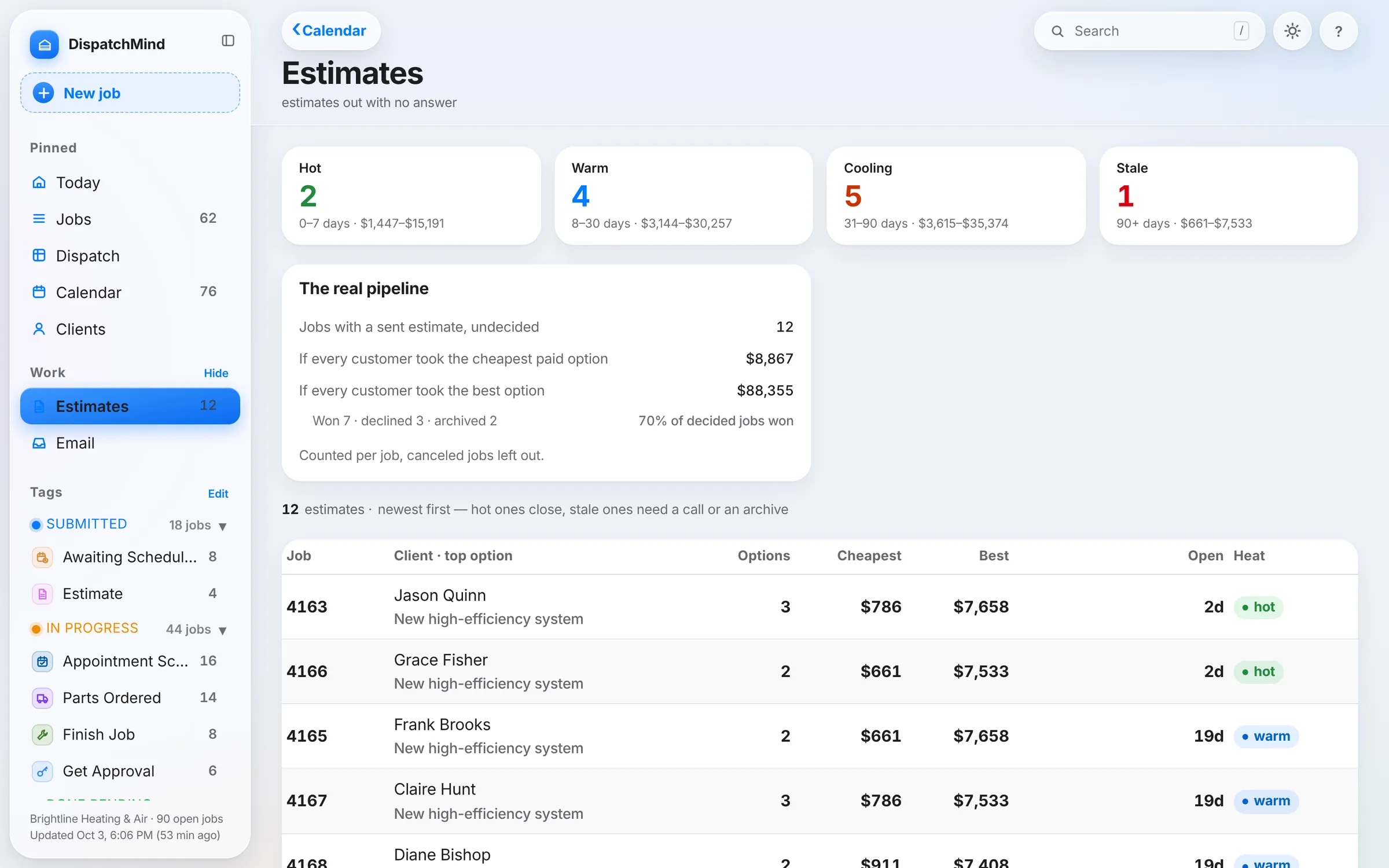This screenshot has height=868, width=1389.
Task: Click the plus icon on New job
Action: (43, 93)
